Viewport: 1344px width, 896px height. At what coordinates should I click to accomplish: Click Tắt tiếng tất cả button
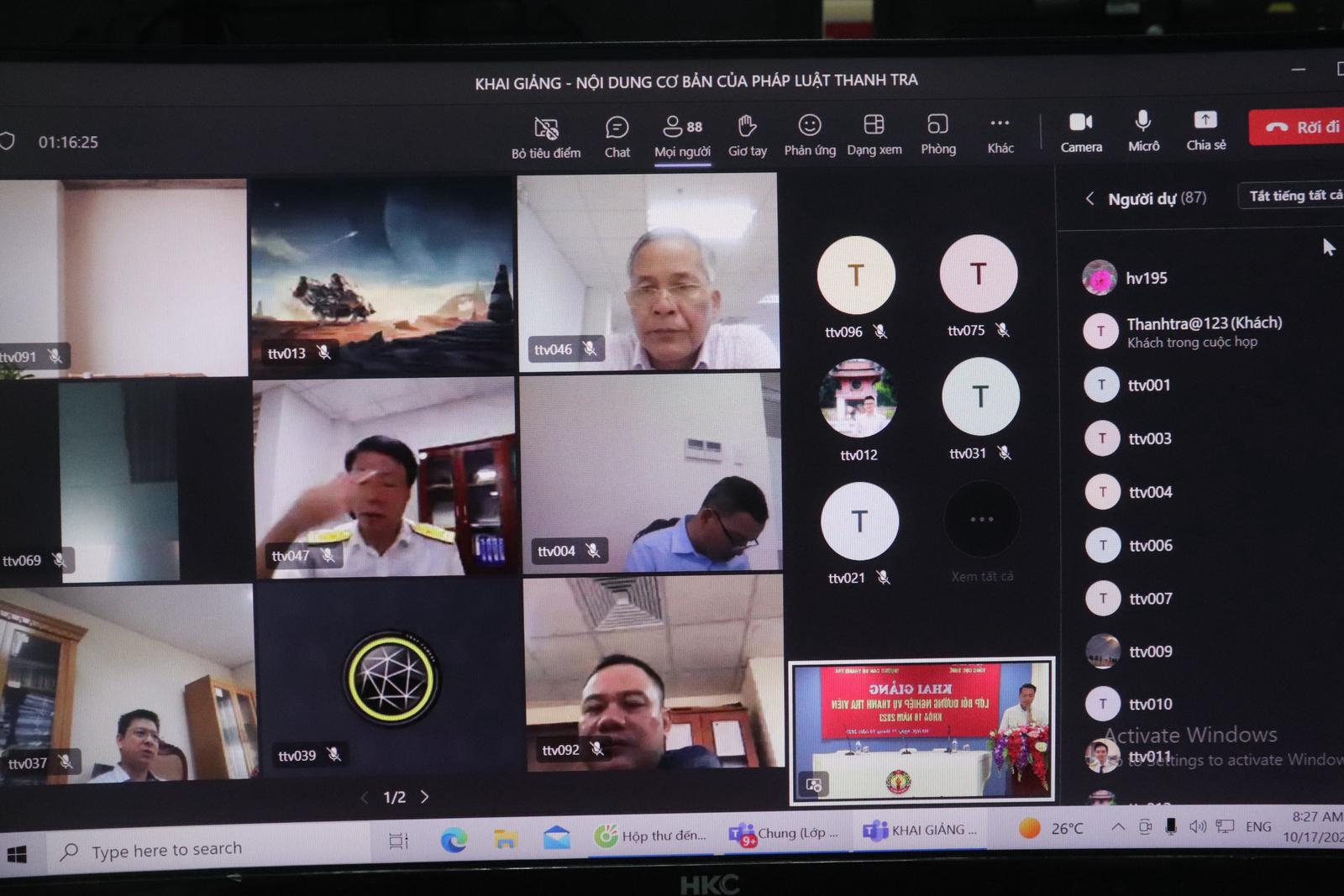(1292, 196)
